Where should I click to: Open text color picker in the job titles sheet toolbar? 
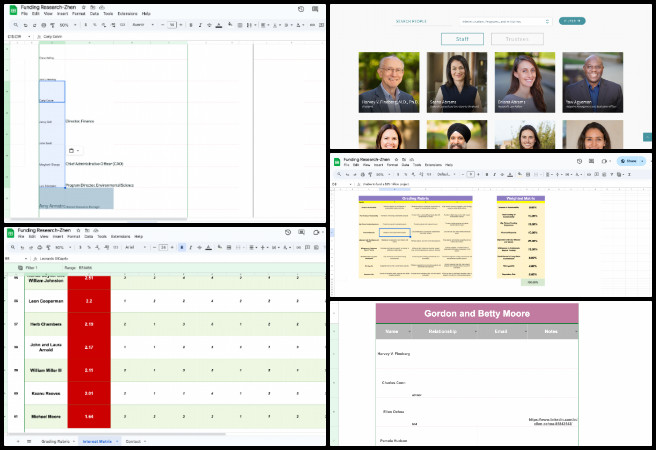pos(218,25)
